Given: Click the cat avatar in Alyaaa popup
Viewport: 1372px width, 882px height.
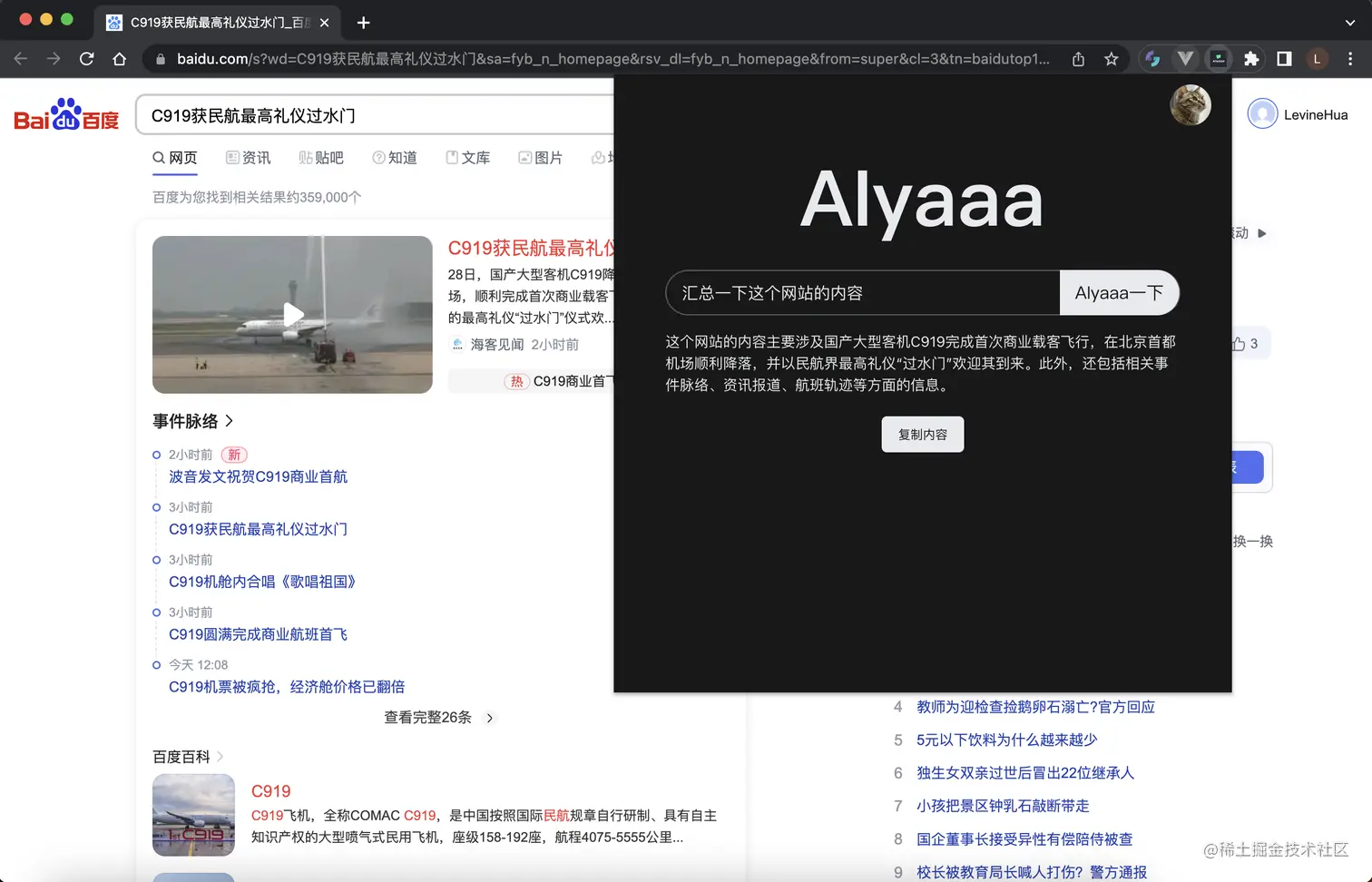Looking at the screenshot, I should pos(1191,105).
